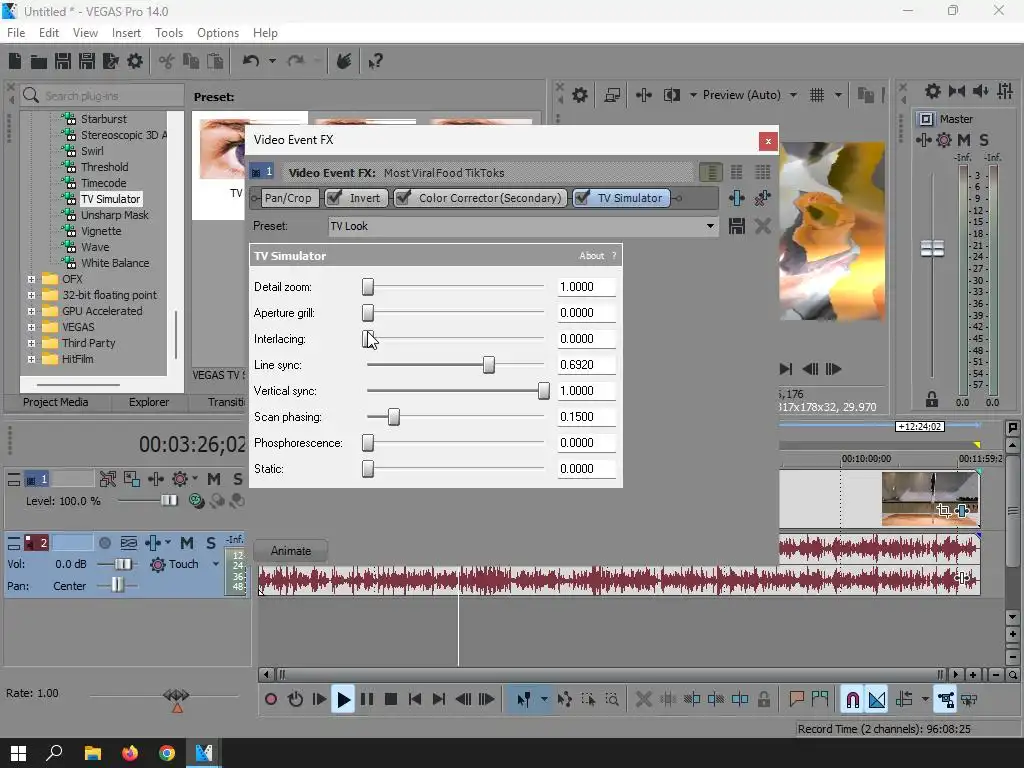This screenshot has width=1024, height=768.
Task: Expand the OFX folder
Action: coord(31,279)
